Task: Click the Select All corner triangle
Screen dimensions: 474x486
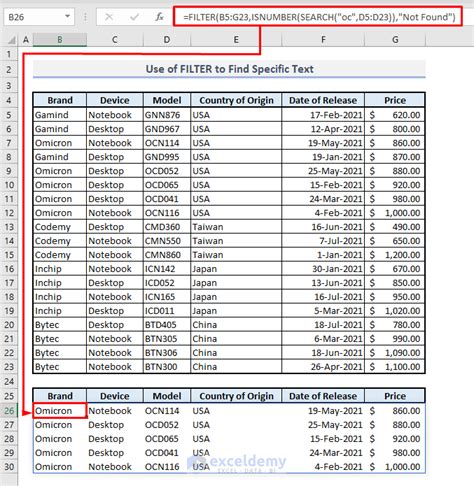Action: (12, 40)
